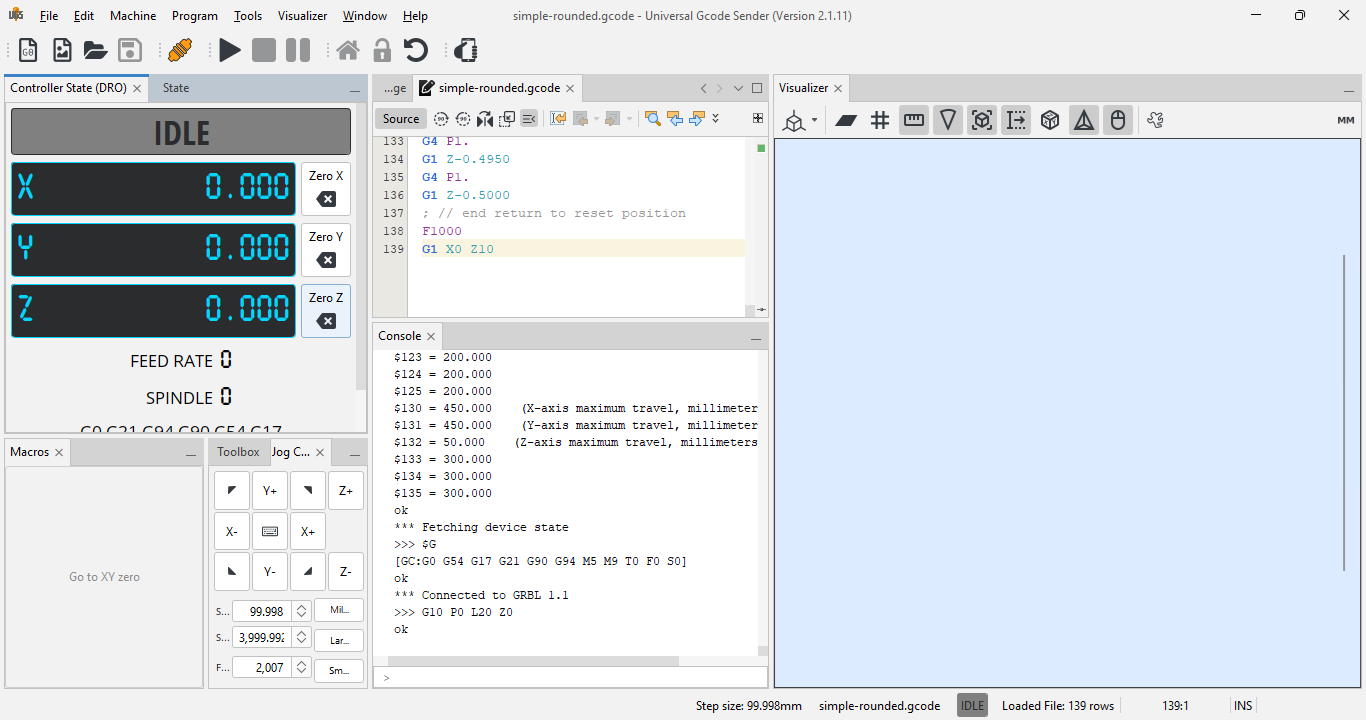This screenshot has height=720, width=1366.
Task: Toggle the visualizer ruler icon
Action: tap(914, 121)
